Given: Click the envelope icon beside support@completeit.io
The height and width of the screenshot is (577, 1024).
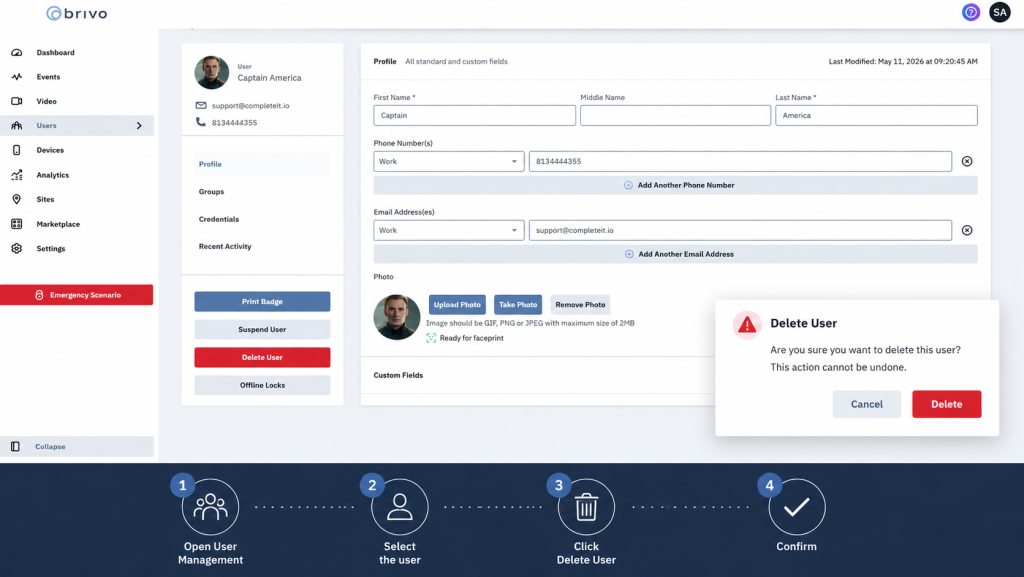Looking at the screenshot, I should (200, 105).
